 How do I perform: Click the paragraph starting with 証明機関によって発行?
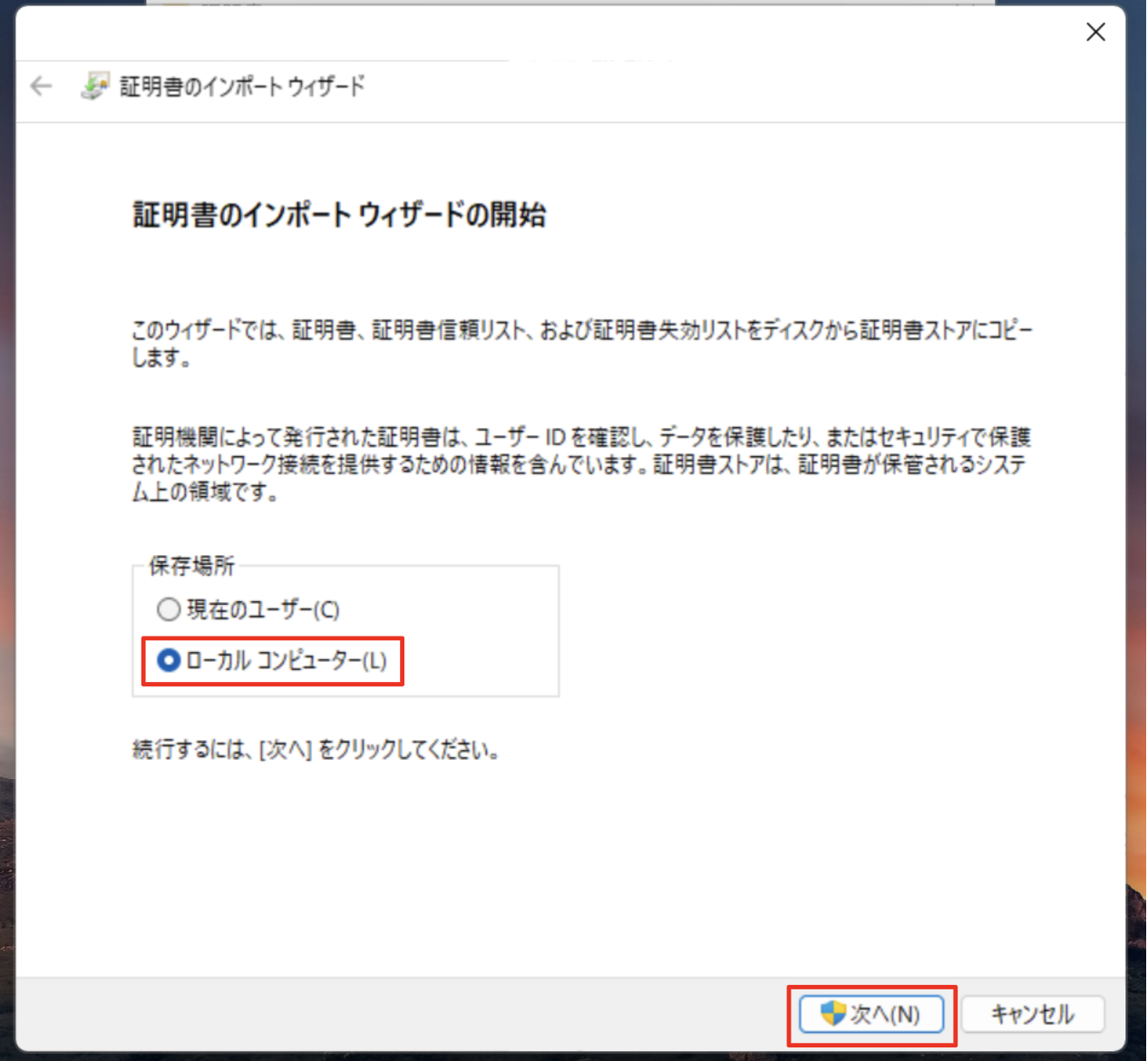(580, 464)
